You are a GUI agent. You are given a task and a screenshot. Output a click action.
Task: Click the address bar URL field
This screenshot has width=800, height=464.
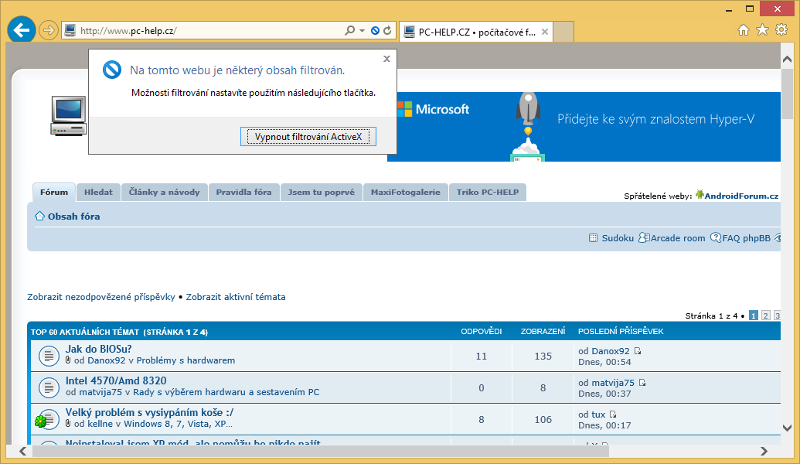pyautogui.click(x=200, y=31)
